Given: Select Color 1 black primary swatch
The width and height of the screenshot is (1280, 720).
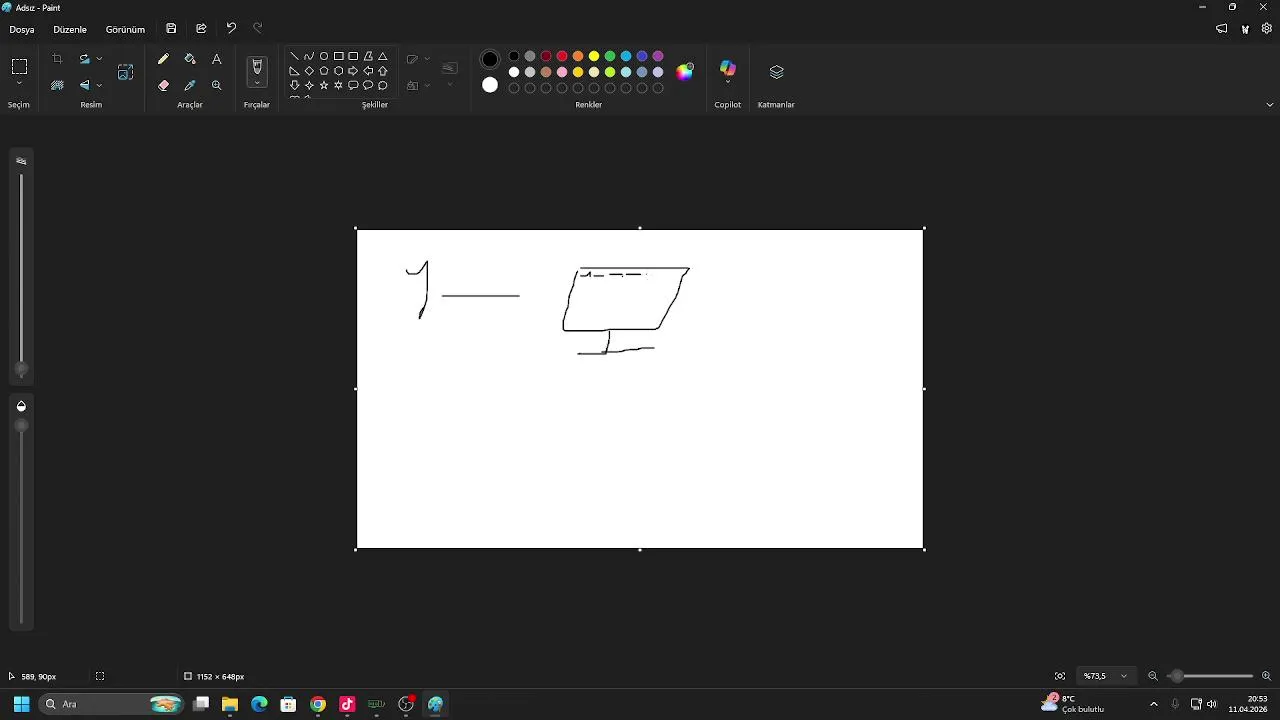Looking at the screenshot, I should pyautogui.click(x=490, y=59).
